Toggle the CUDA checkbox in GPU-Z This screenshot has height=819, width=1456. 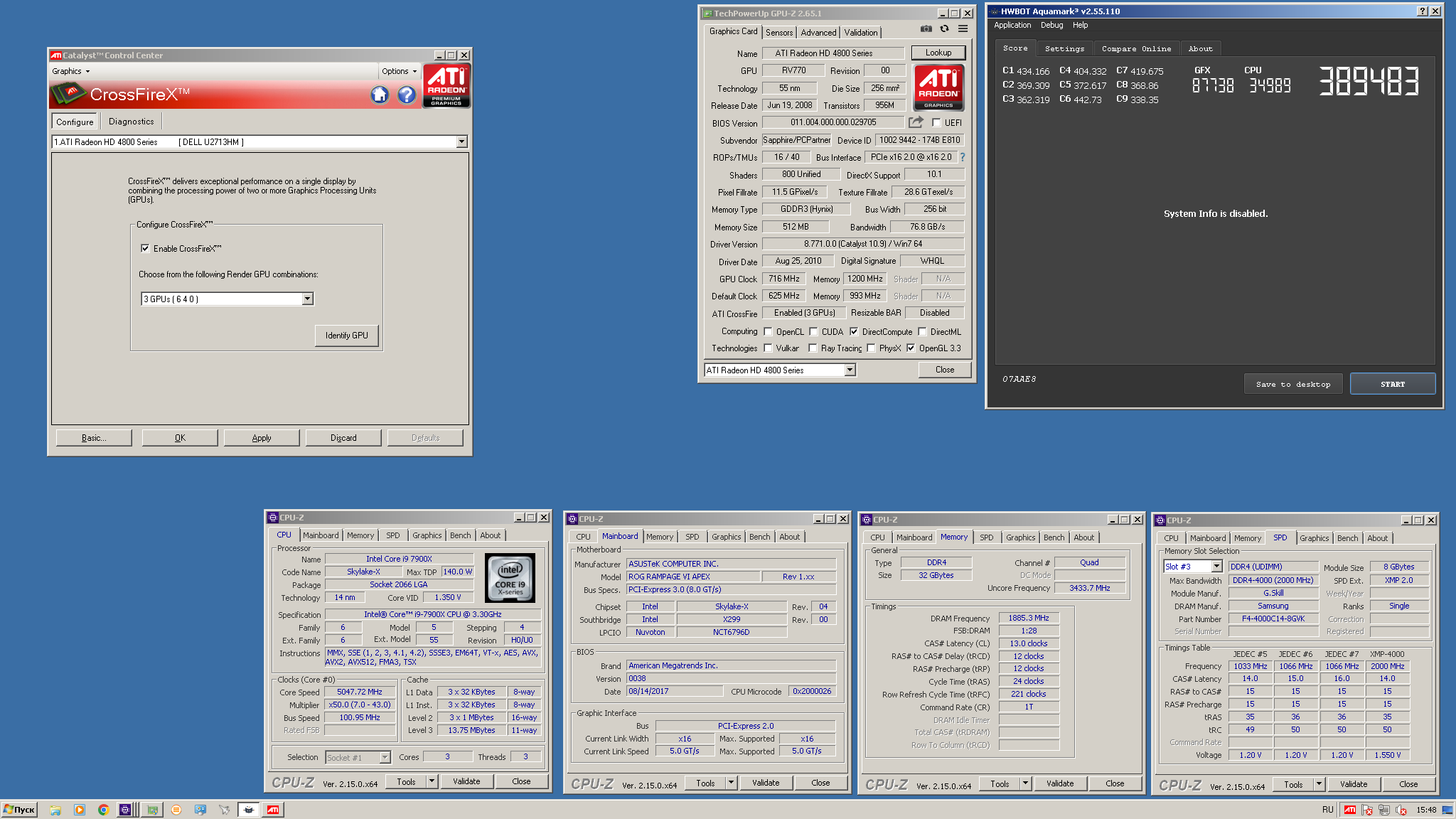click(813, 331)
